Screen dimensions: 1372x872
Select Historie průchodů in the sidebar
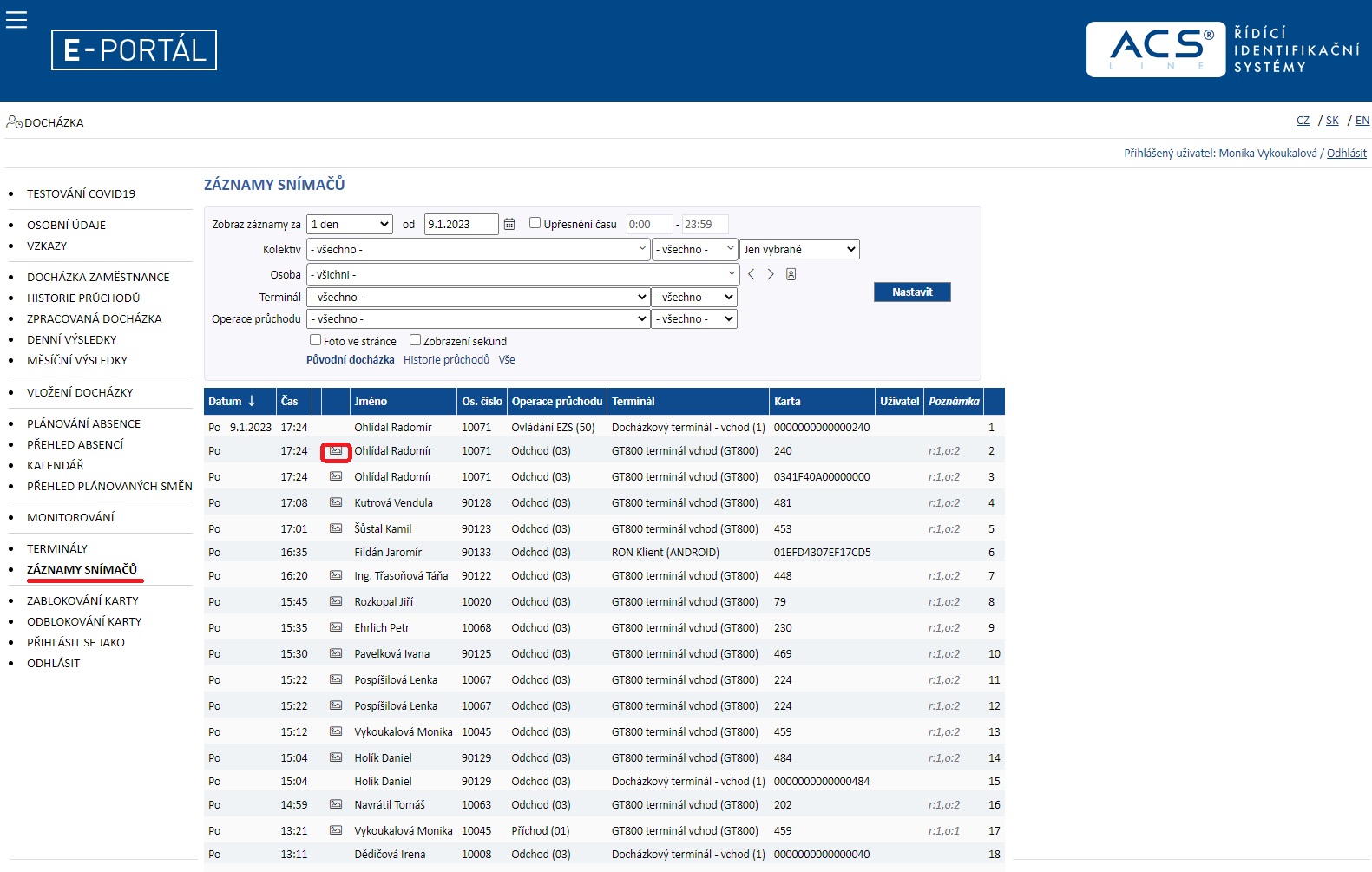coord(83,298)
